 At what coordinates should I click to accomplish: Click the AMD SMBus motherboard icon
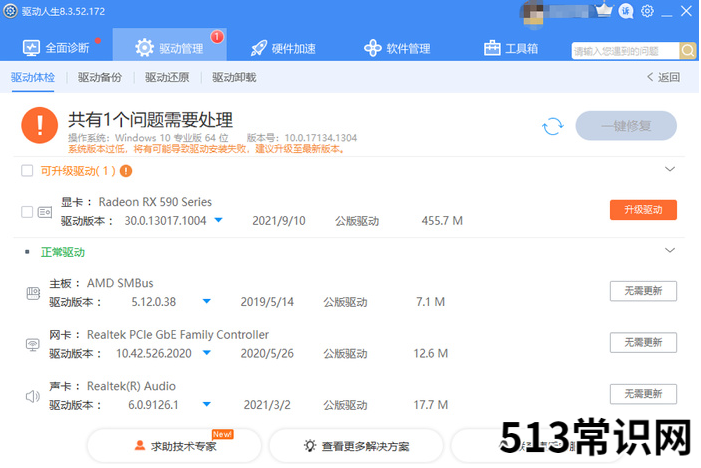point(33,293)
